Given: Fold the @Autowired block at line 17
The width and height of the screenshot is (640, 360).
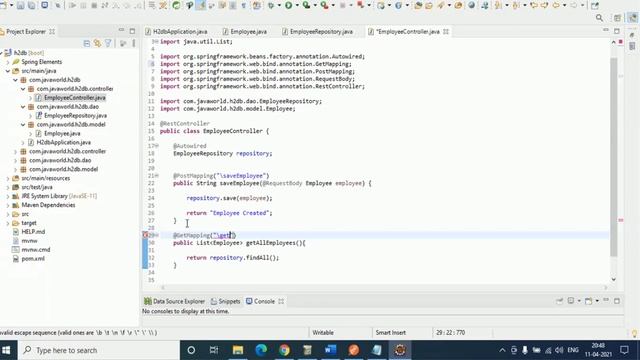Looking at the screenshot, I should tap(157, 146).
